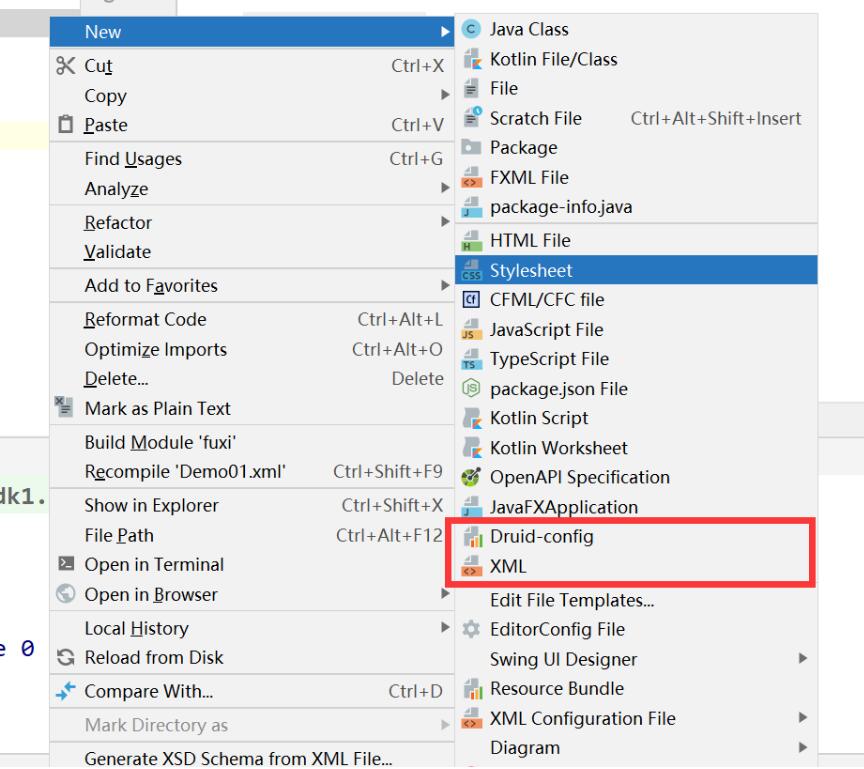Click the package.json File icon
The height and width of the screenshot is (769, 864).
471,389
